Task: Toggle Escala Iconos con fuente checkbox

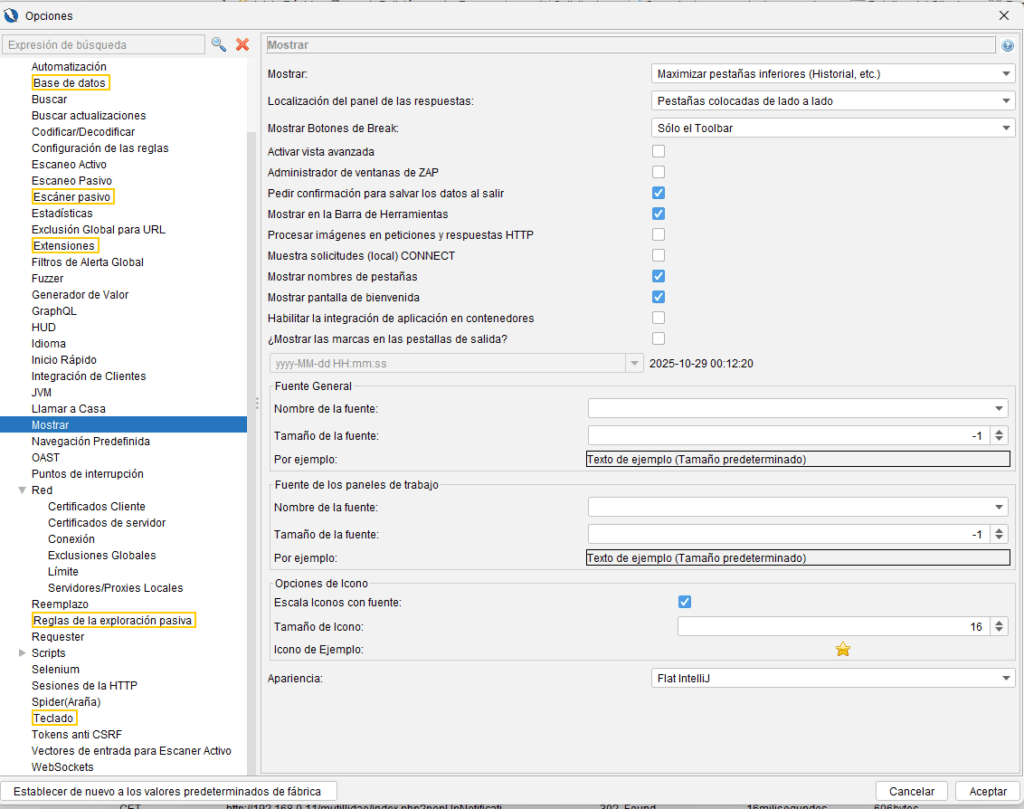Action: pos(684,602)
